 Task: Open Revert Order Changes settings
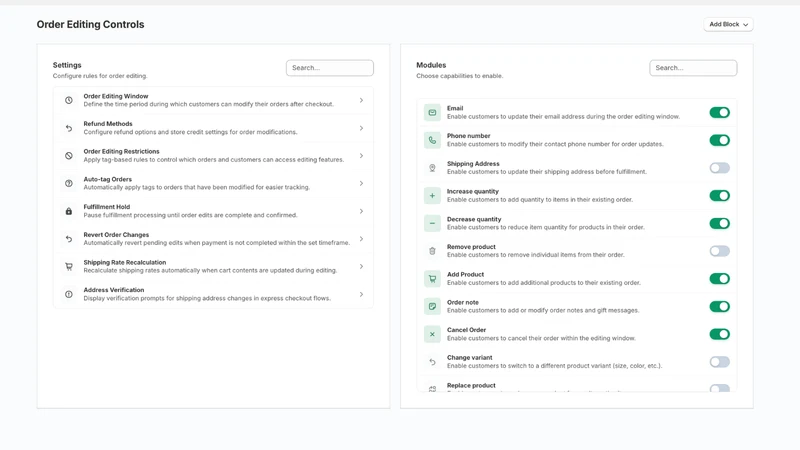[x=213, y=239]
